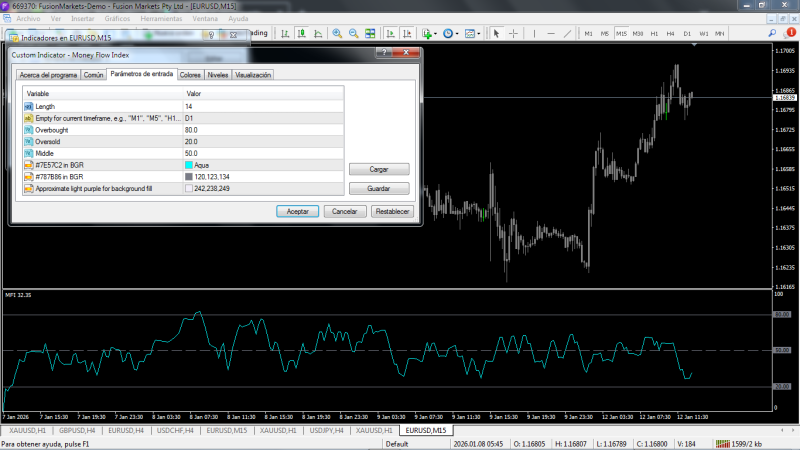
Task: Select the bar chart type icon
Action: [285, 34]
